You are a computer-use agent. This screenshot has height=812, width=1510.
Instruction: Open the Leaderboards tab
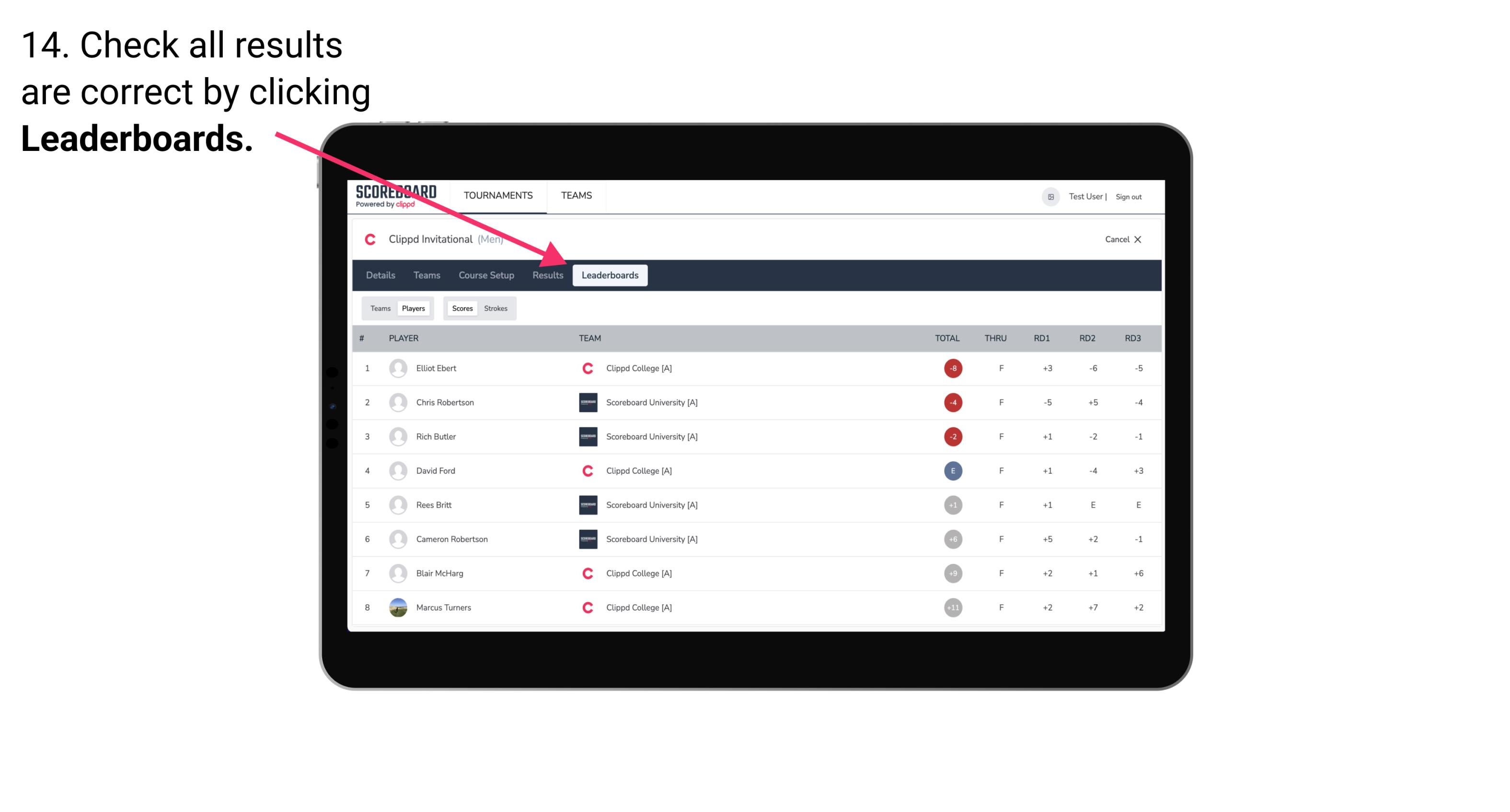point(610,275)
